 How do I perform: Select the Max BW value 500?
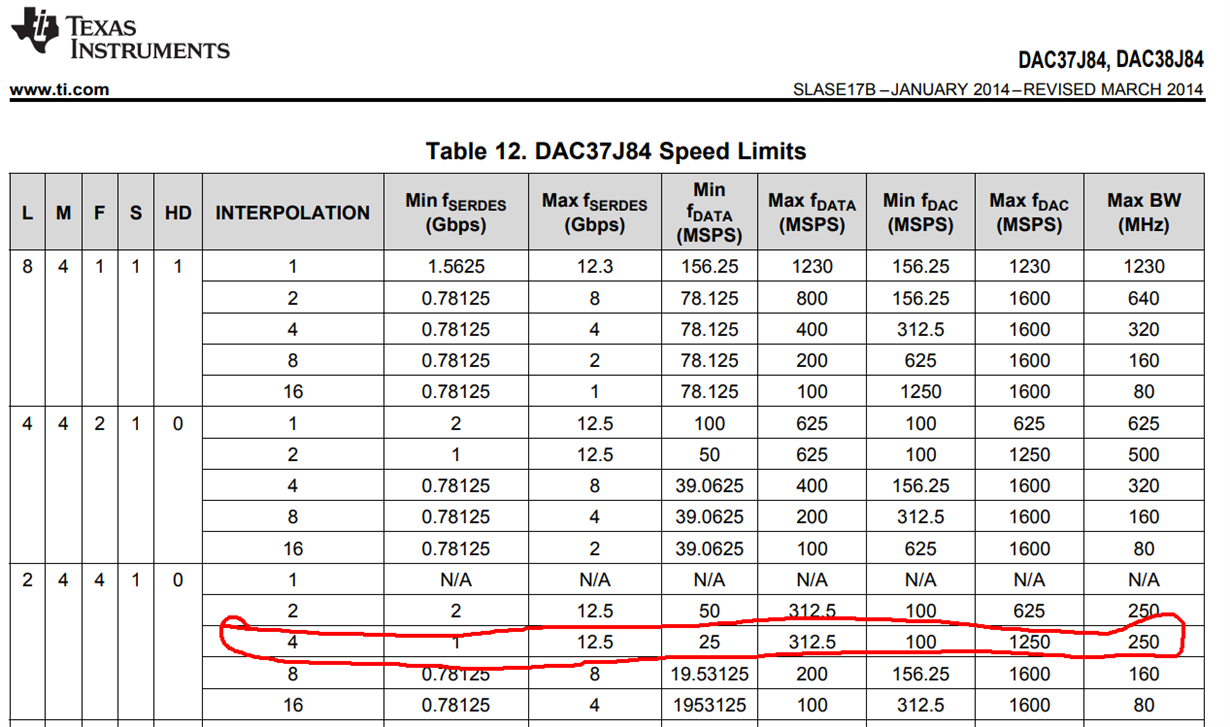click(x=1144, y=454)
